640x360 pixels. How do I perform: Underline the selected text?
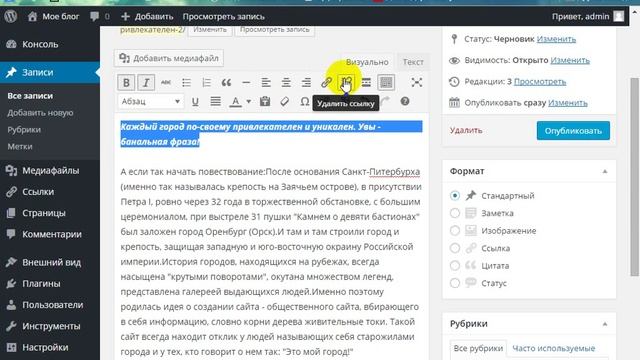point(195,102)
